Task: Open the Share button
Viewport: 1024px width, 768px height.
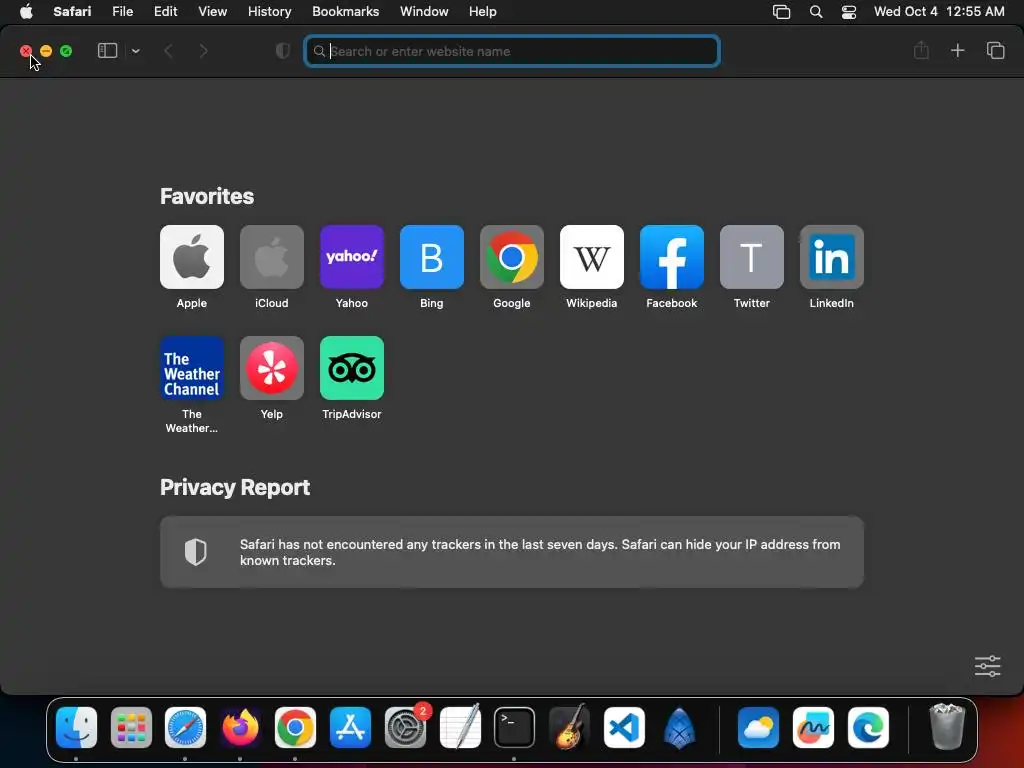Action: coord(921,50)
